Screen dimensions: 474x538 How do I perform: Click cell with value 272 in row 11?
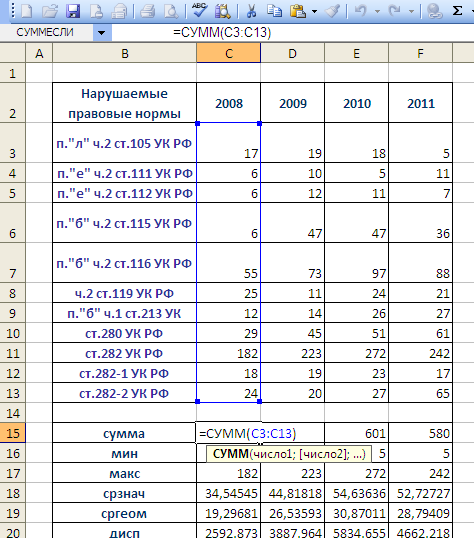(x=357, y=353)
